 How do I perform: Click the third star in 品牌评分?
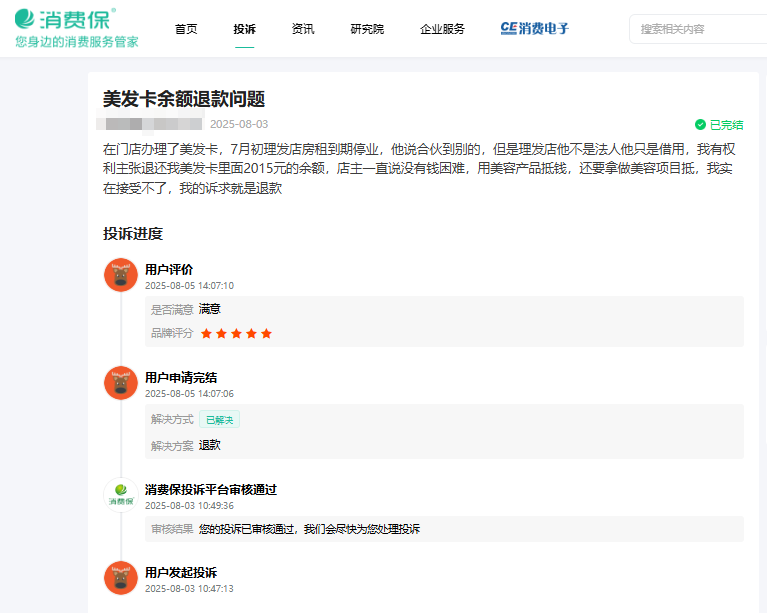click(x=237, y=333)
